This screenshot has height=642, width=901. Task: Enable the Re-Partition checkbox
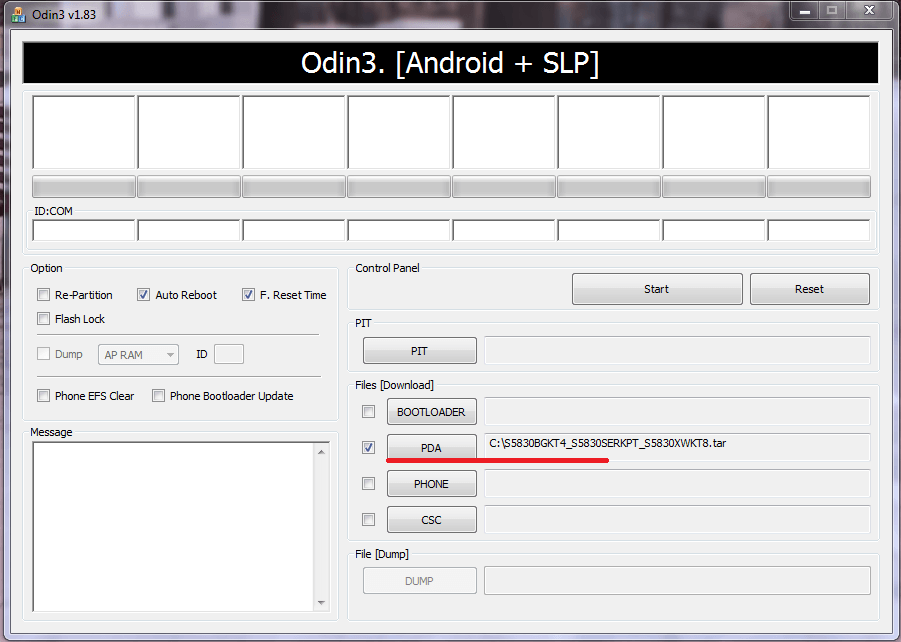tap(44, 295)
